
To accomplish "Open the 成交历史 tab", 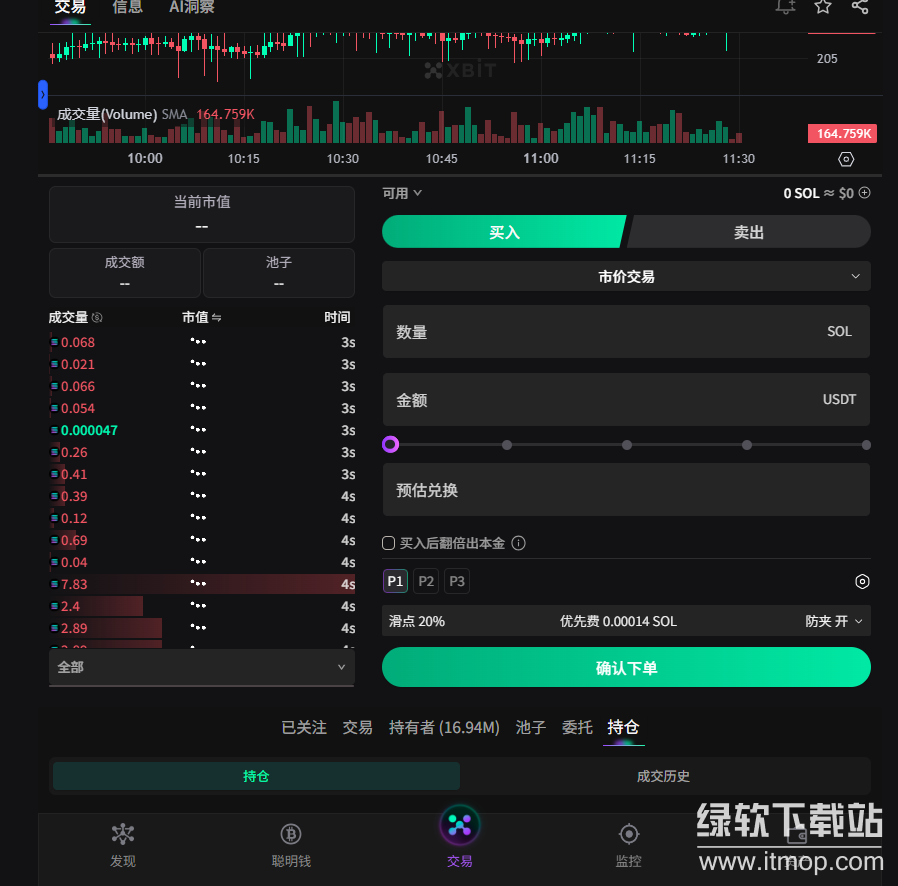I will tap(663, 776).
